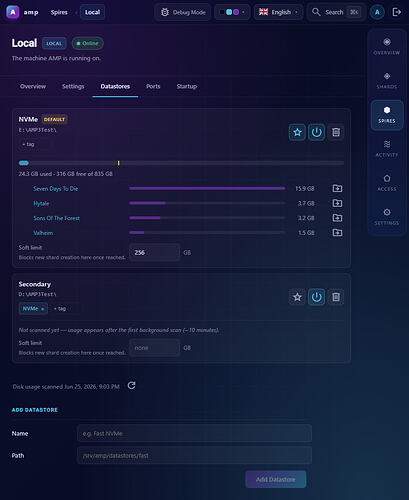Go to Shards in the sidebar
The height and width of the screenshot is (500, 409).
point(387,80)
